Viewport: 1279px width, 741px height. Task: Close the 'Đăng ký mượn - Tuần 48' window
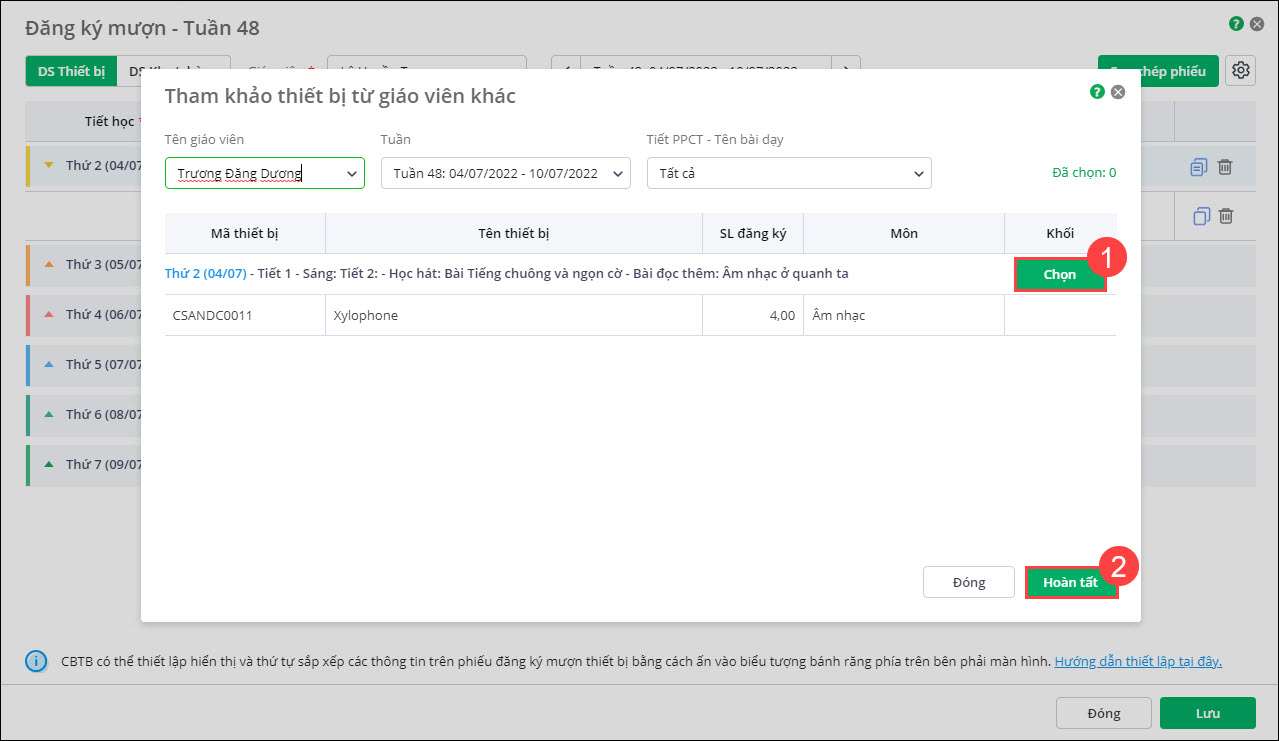1258,23
